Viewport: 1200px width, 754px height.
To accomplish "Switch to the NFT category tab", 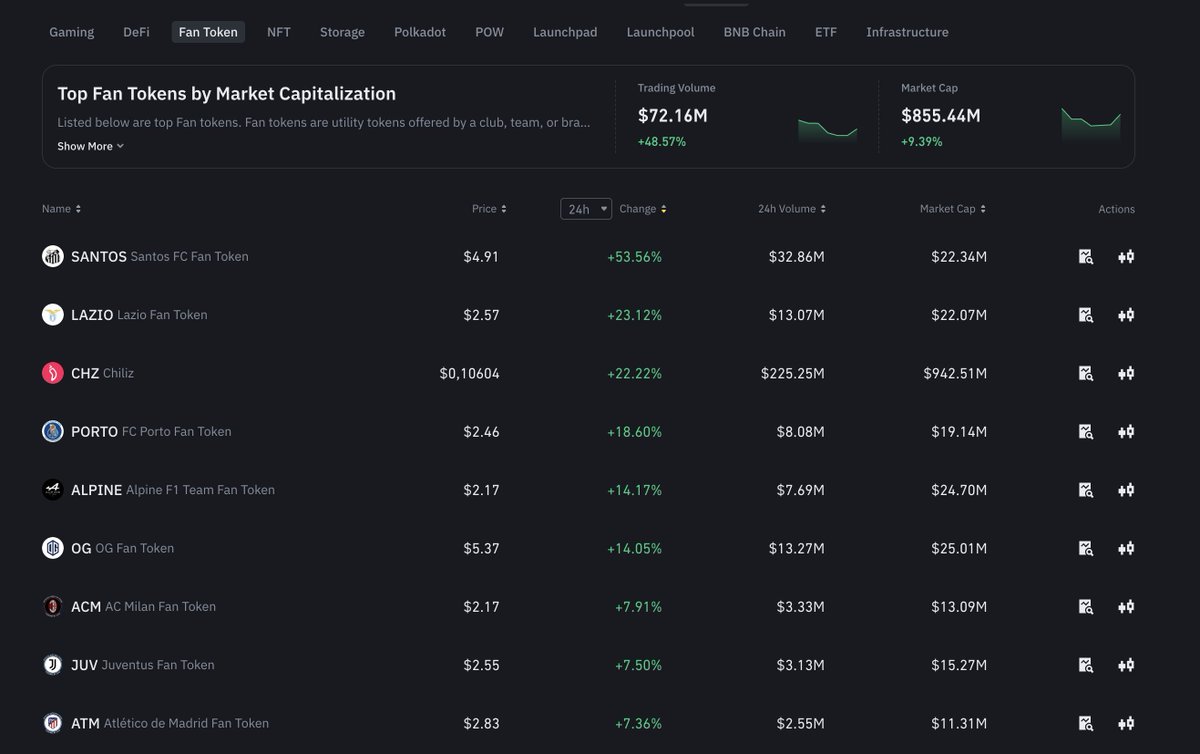I will pos(279,32).
